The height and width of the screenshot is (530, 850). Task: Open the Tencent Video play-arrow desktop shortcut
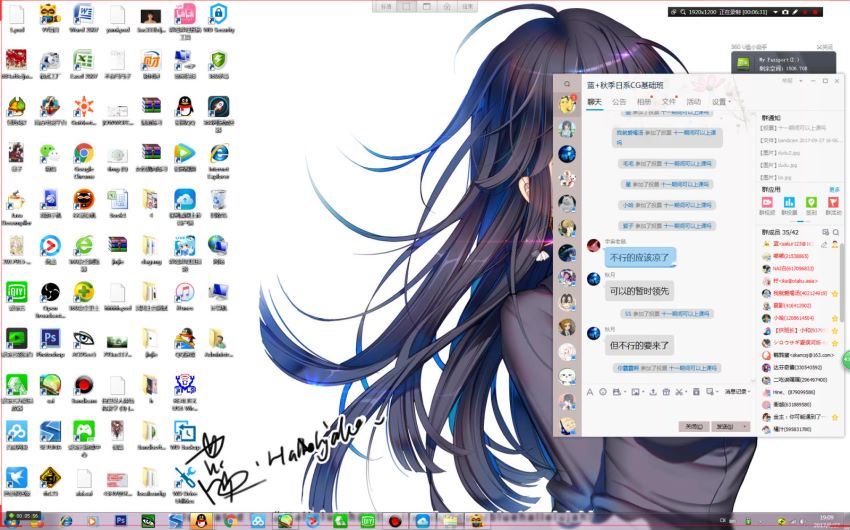[x=185, y=157]
